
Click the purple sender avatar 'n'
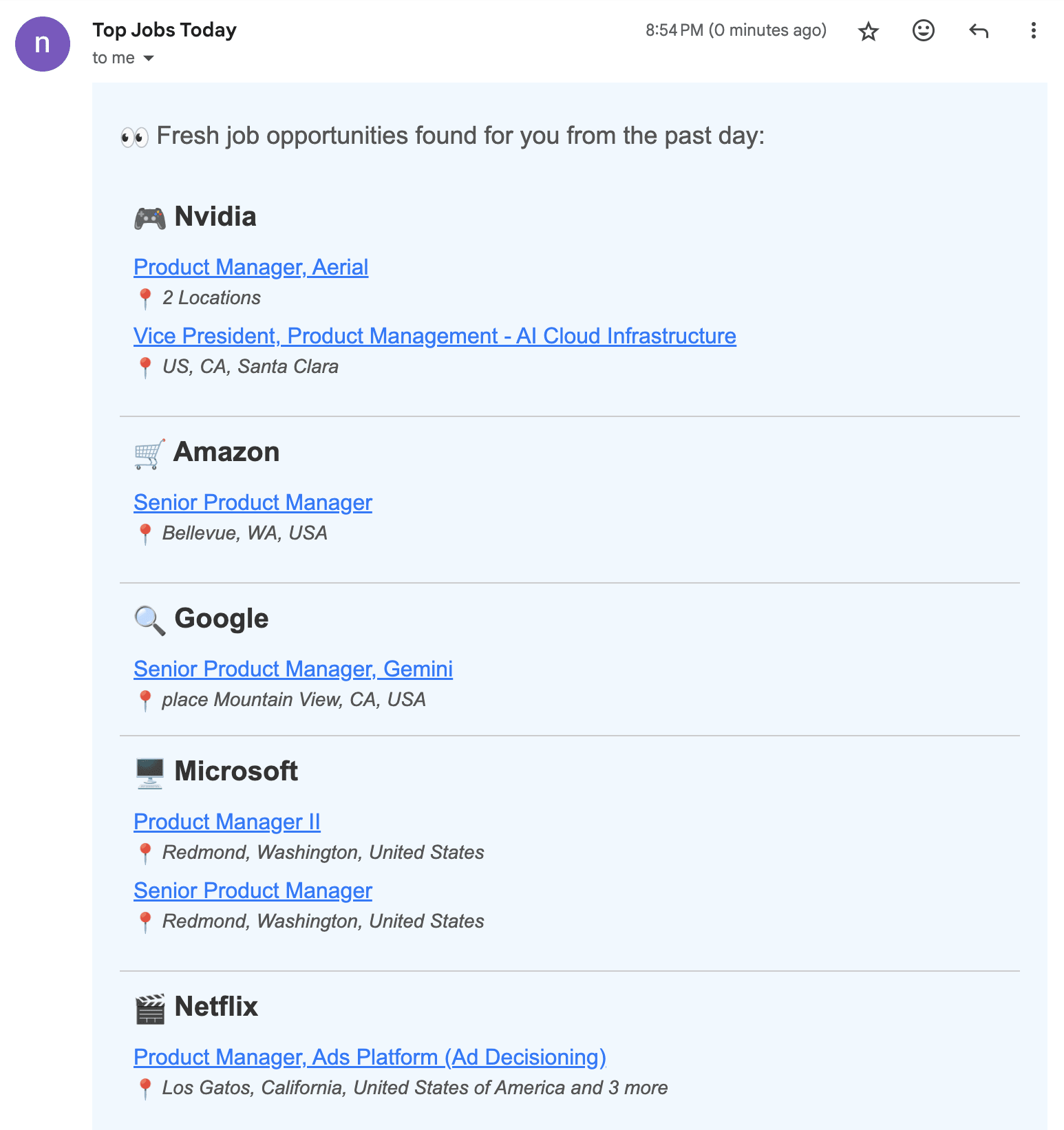coord(43,44)
